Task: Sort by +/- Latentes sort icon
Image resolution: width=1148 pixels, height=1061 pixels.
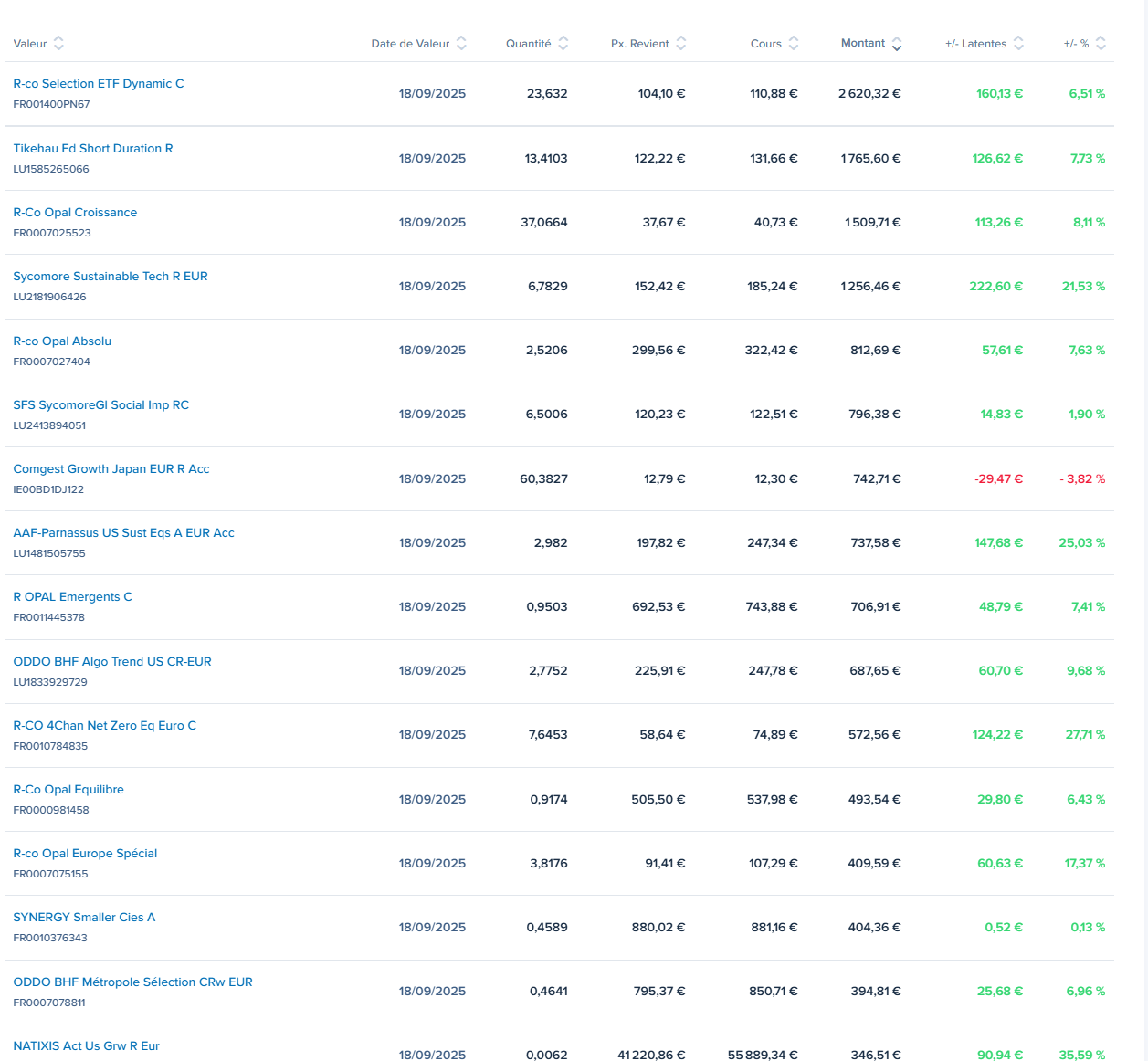Action: coord(1018,43)
